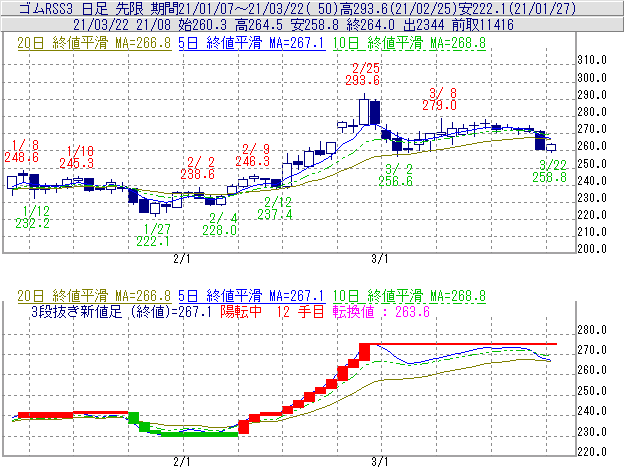Click the 3段抜き新値足 (終値)=267.1 label

[x=121, y=311]
